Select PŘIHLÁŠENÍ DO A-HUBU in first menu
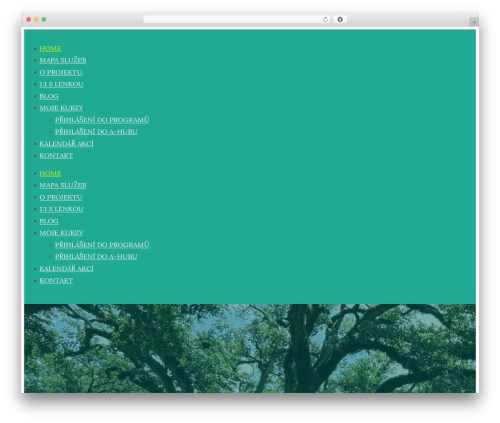This screenshot has height=423, width=500. coord(96,132)
